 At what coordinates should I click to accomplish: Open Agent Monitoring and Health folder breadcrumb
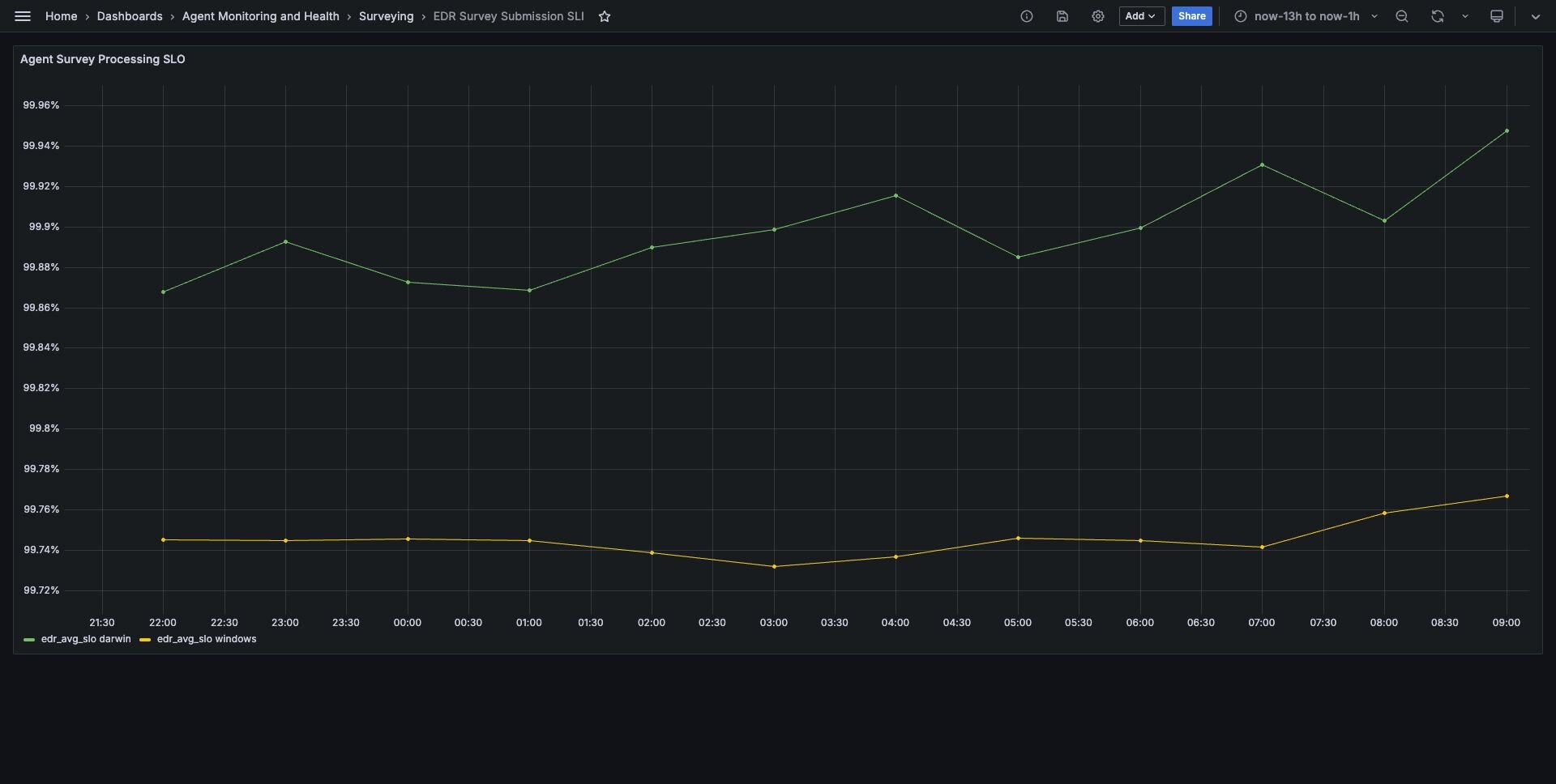pyautogui.click(x=261, y=16)
